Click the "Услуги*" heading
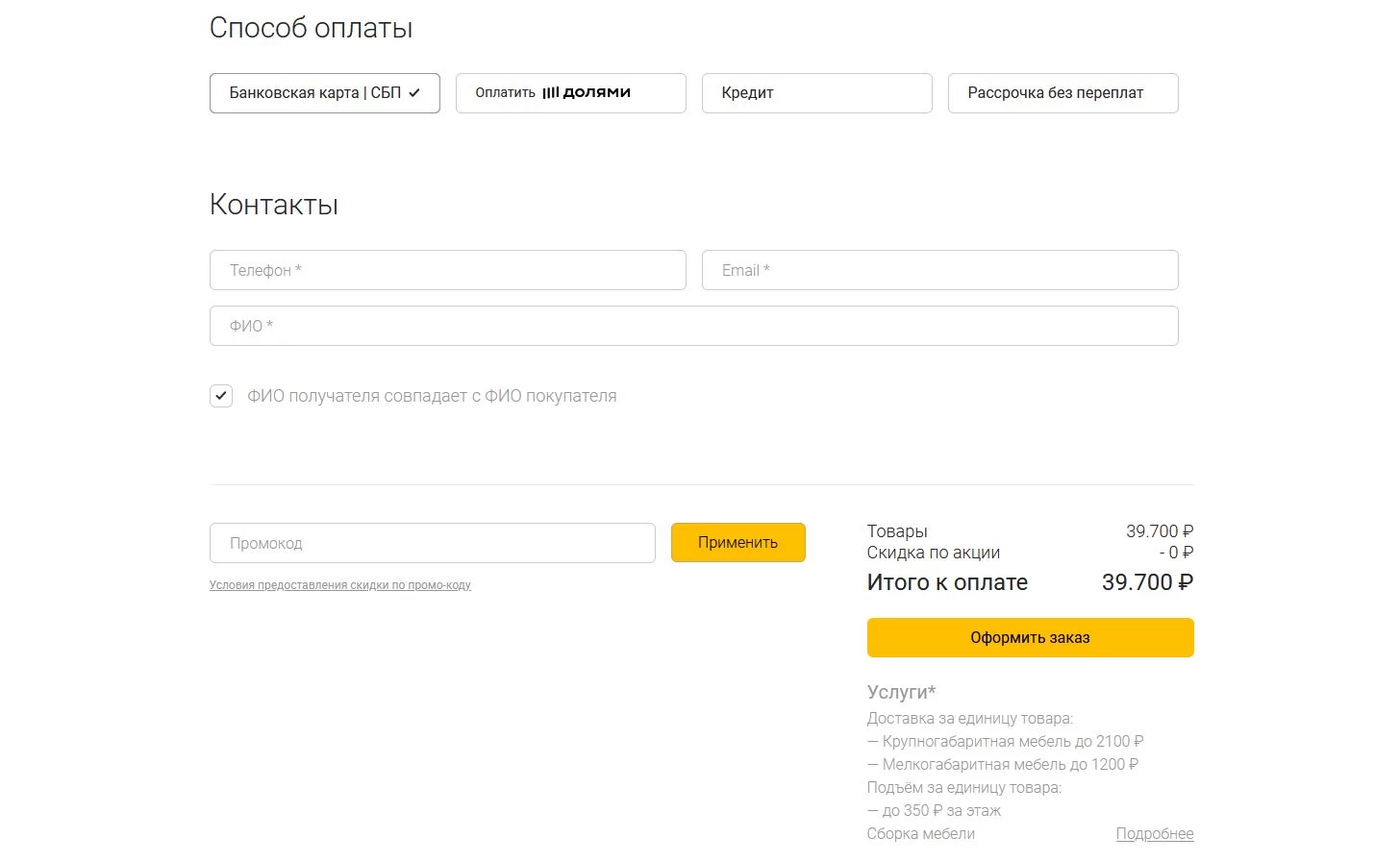This screenshot has width=1400, height=862. coord(900,691)
